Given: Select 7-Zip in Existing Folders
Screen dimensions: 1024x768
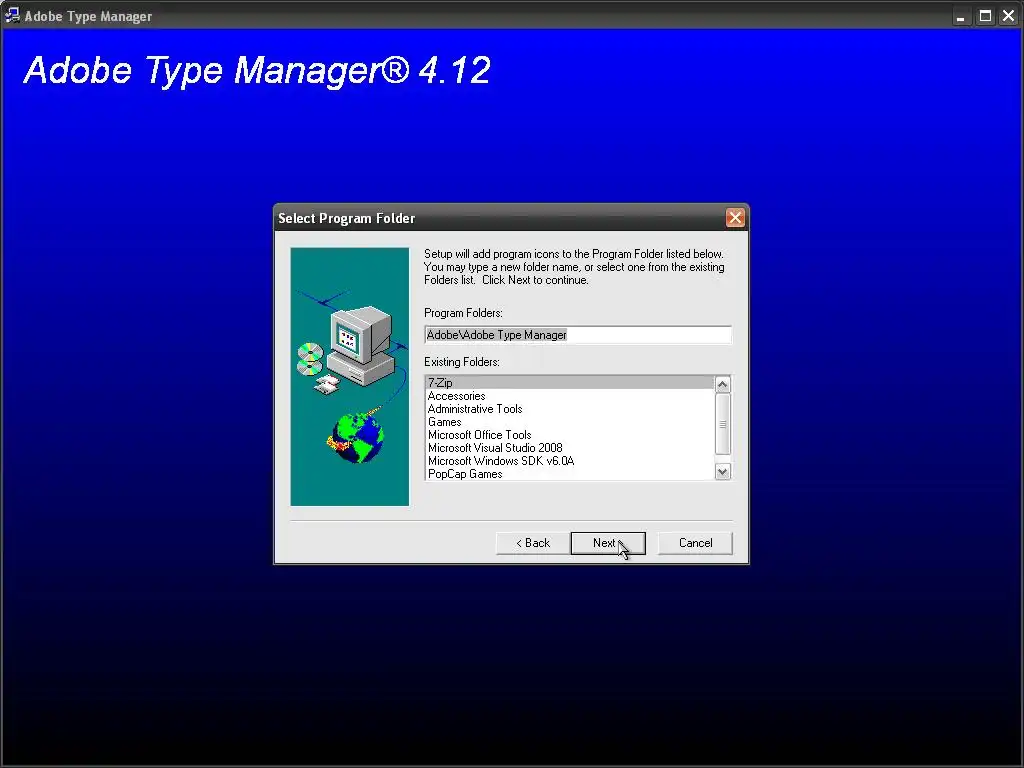Looking at the screenshot, I should click(x=569, y=383).
